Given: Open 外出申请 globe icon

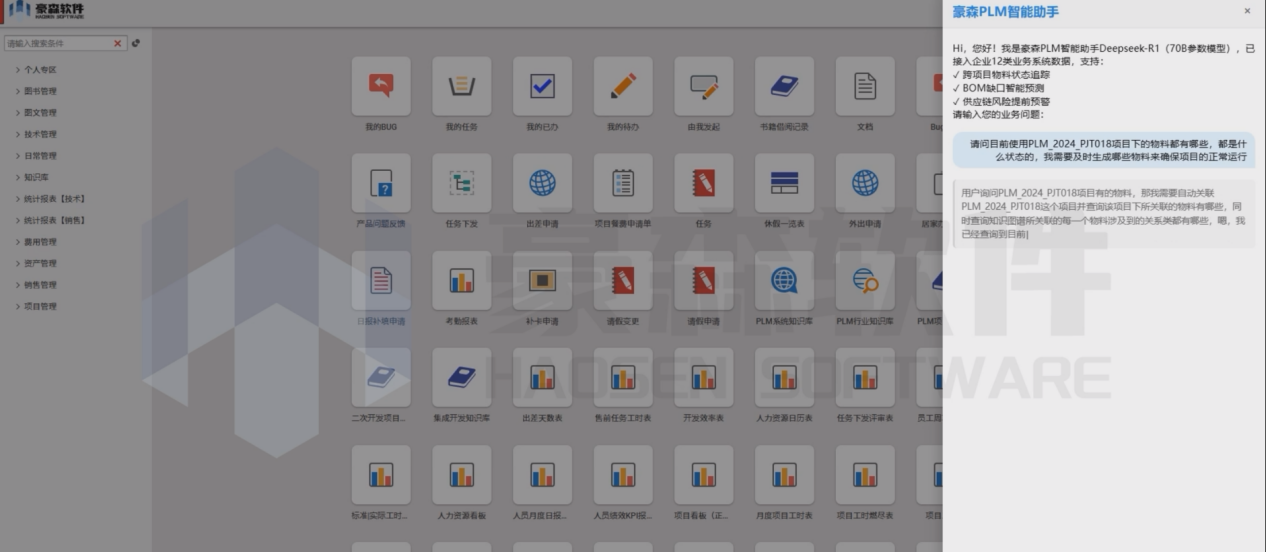Looking at the screenshot, I should [865, 183].
